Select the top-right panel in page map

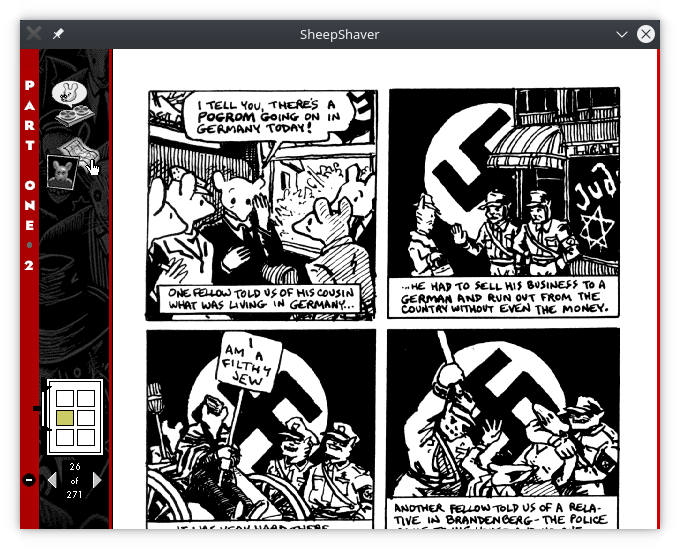pyautogui.click(x=86, y=398)
